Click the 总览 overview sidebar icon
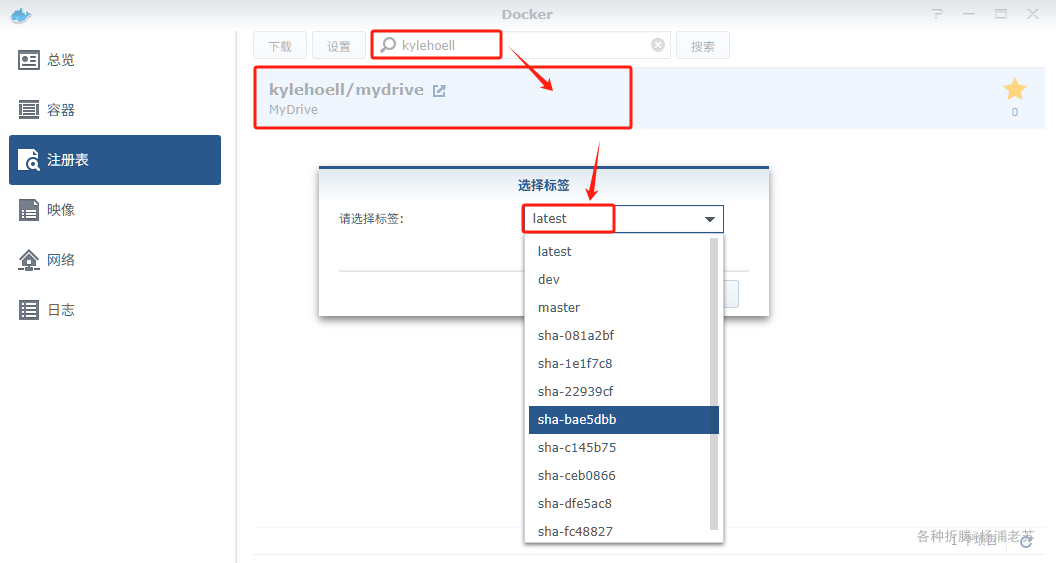This screenshot has height=563, width=1056. [28, 60]
